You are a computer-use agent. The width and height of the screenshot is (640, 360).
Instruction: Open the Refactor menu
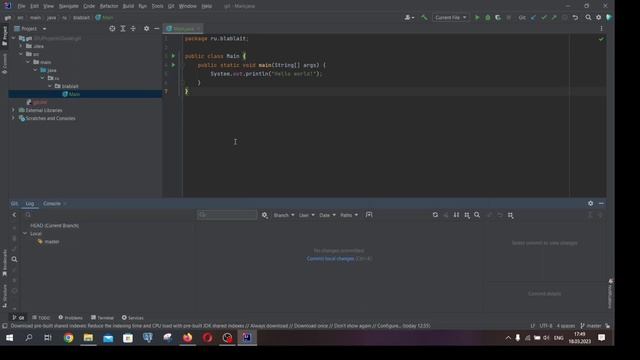click(109, 6)
